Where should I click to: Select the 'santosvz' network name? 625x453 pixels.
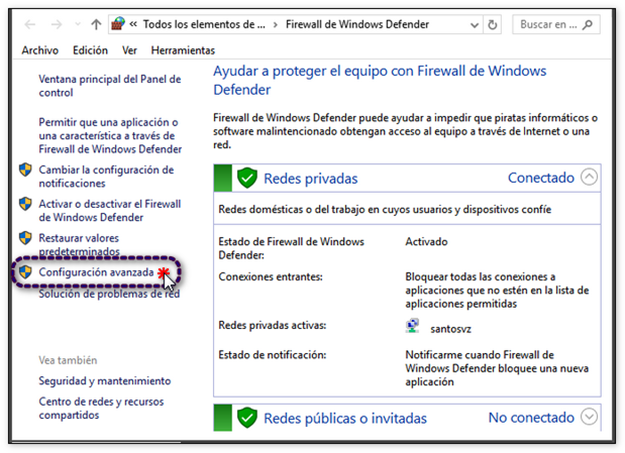451,329
